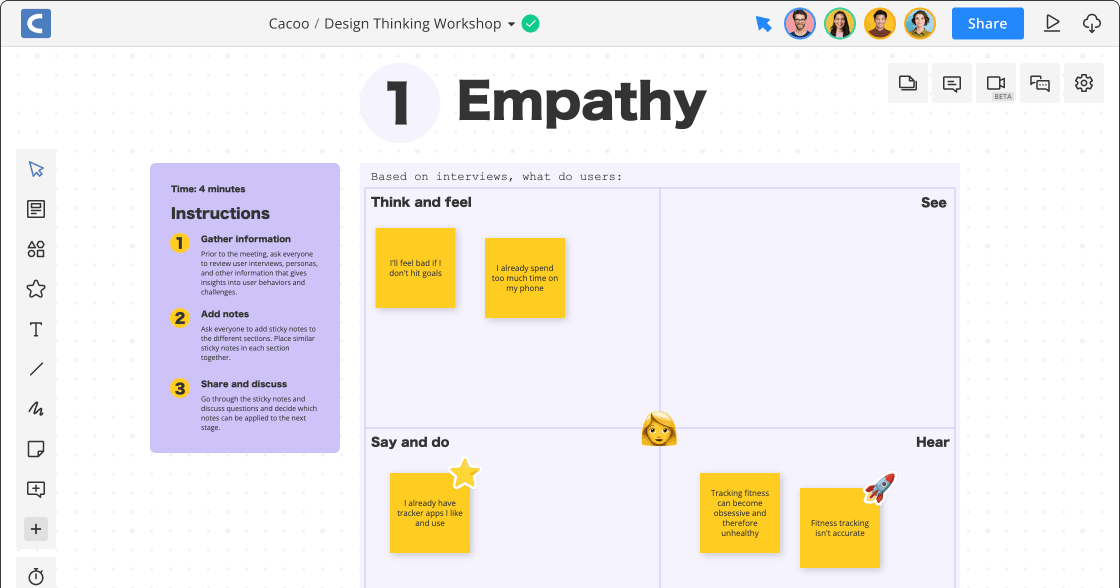The width and height of the screenshot is (1120, 588).
Task: Select the line drawing tool
Action: 36,368
